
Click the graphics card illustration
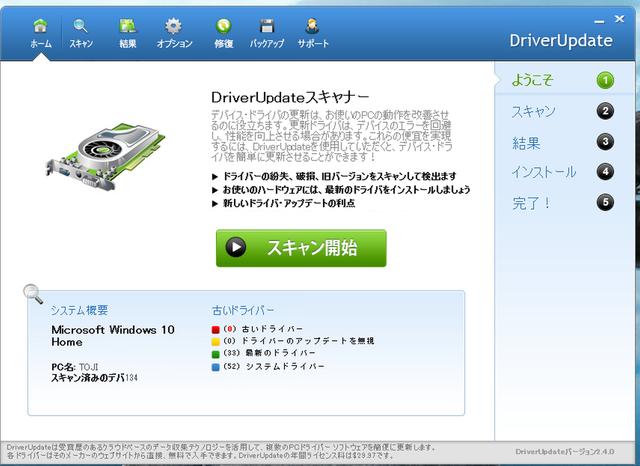[105, 157]
